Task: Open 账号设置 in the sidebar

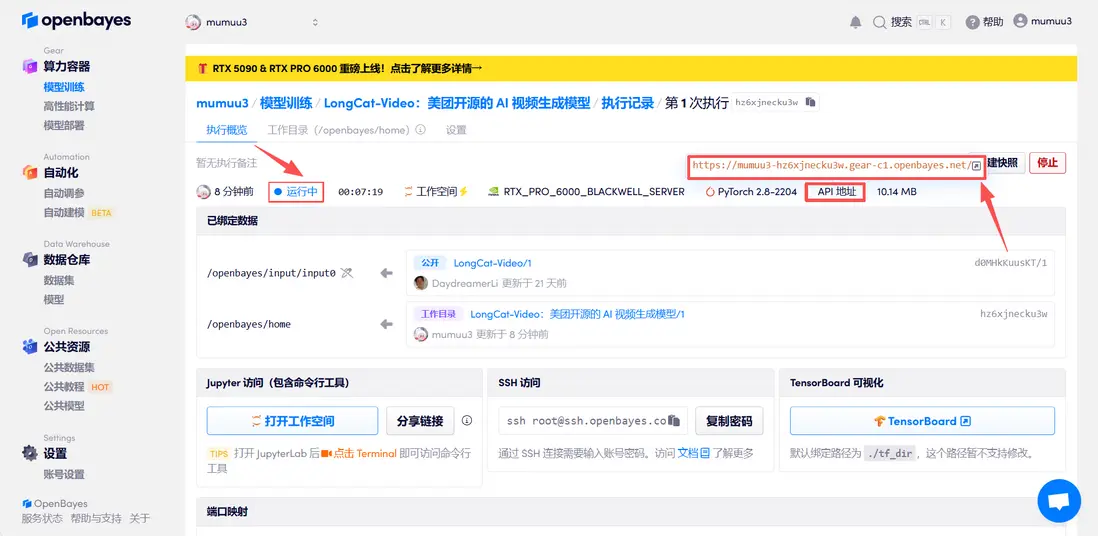Action: tap(64, 474)
